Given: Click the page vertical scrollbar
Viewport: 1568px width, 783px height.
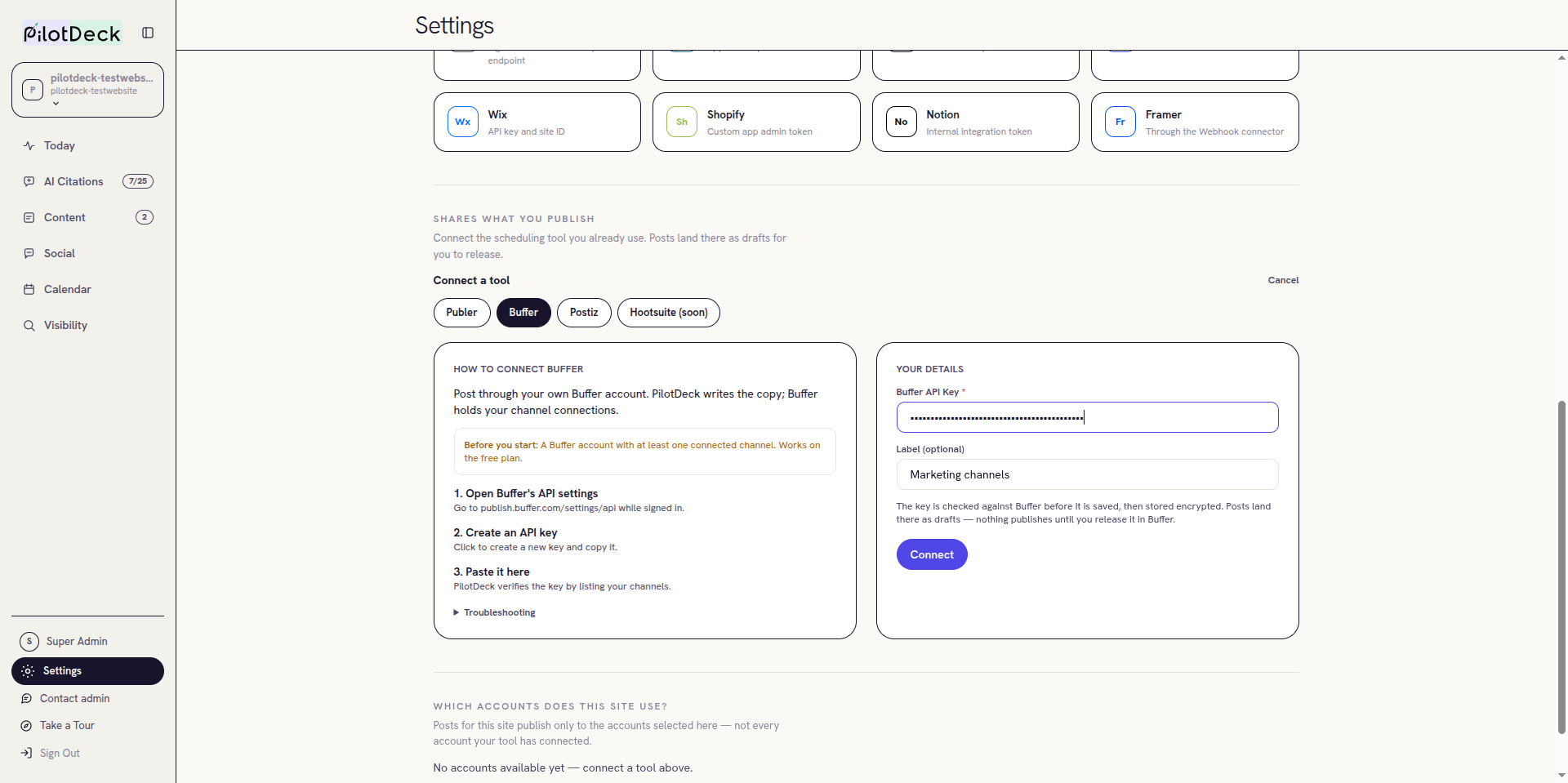Looking at the screenshot, I should pyautogui.click(x=1561, y=567).
